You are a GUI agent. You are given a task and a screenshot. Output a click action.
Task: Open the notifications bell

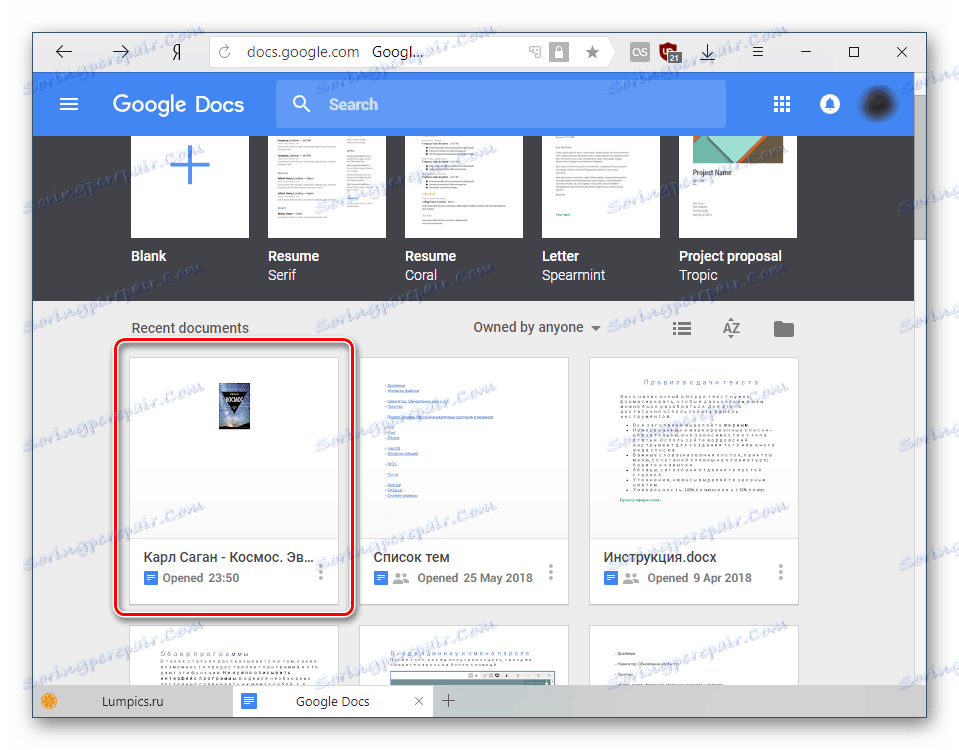[829, 104]
